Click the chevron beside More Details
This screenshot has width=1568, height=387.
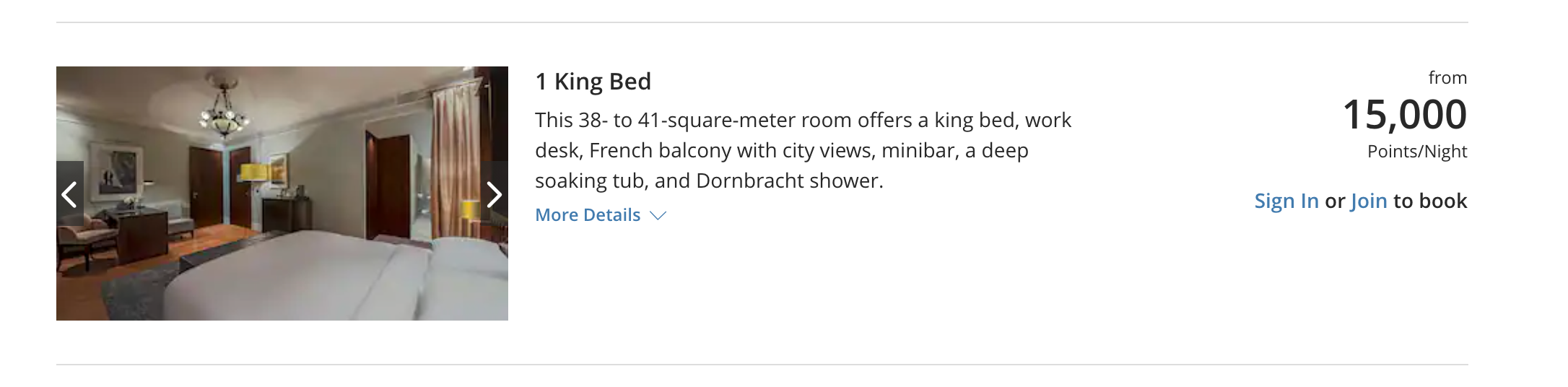(x=658, y=216)
